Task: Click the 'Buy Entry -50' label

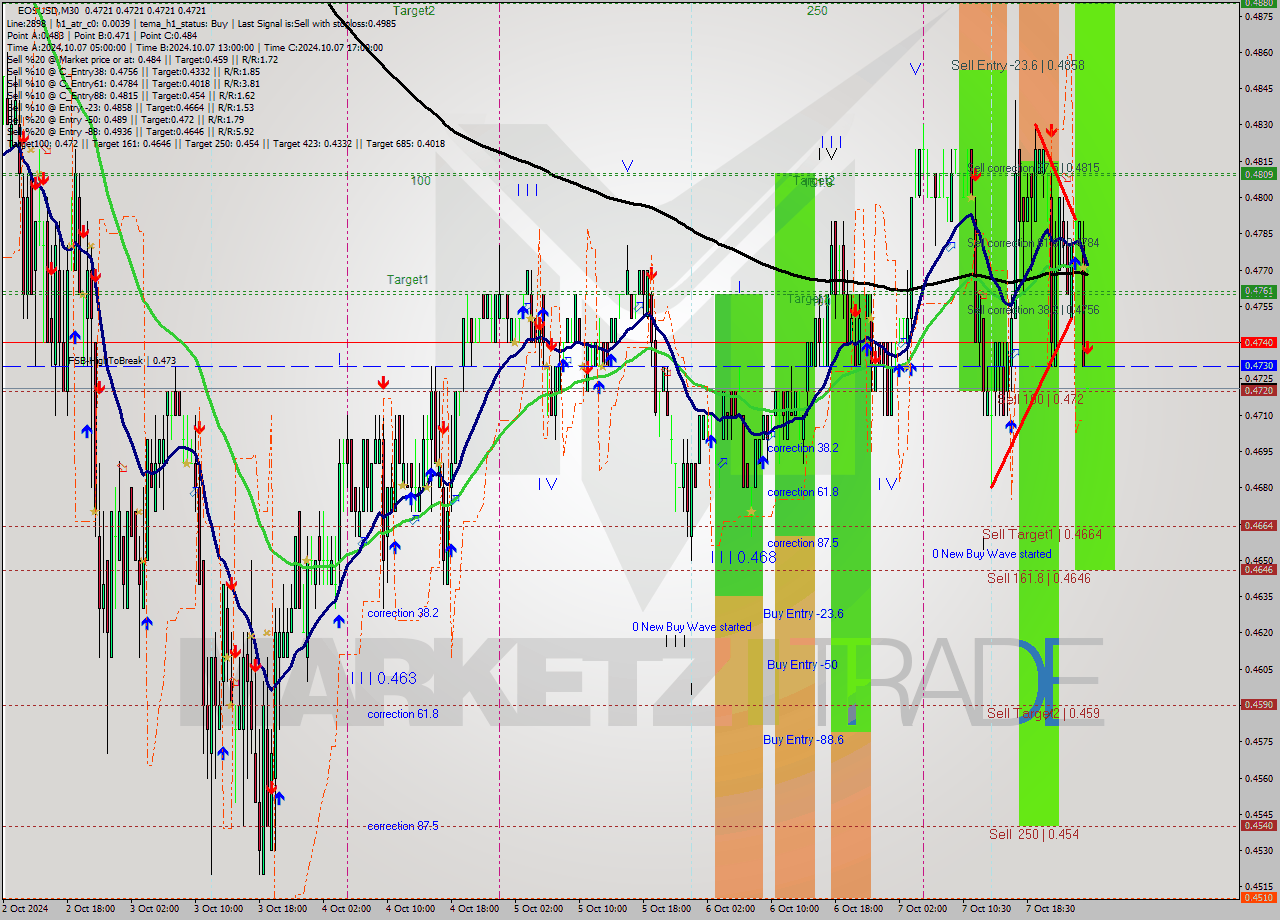Action: pos(802,665)
